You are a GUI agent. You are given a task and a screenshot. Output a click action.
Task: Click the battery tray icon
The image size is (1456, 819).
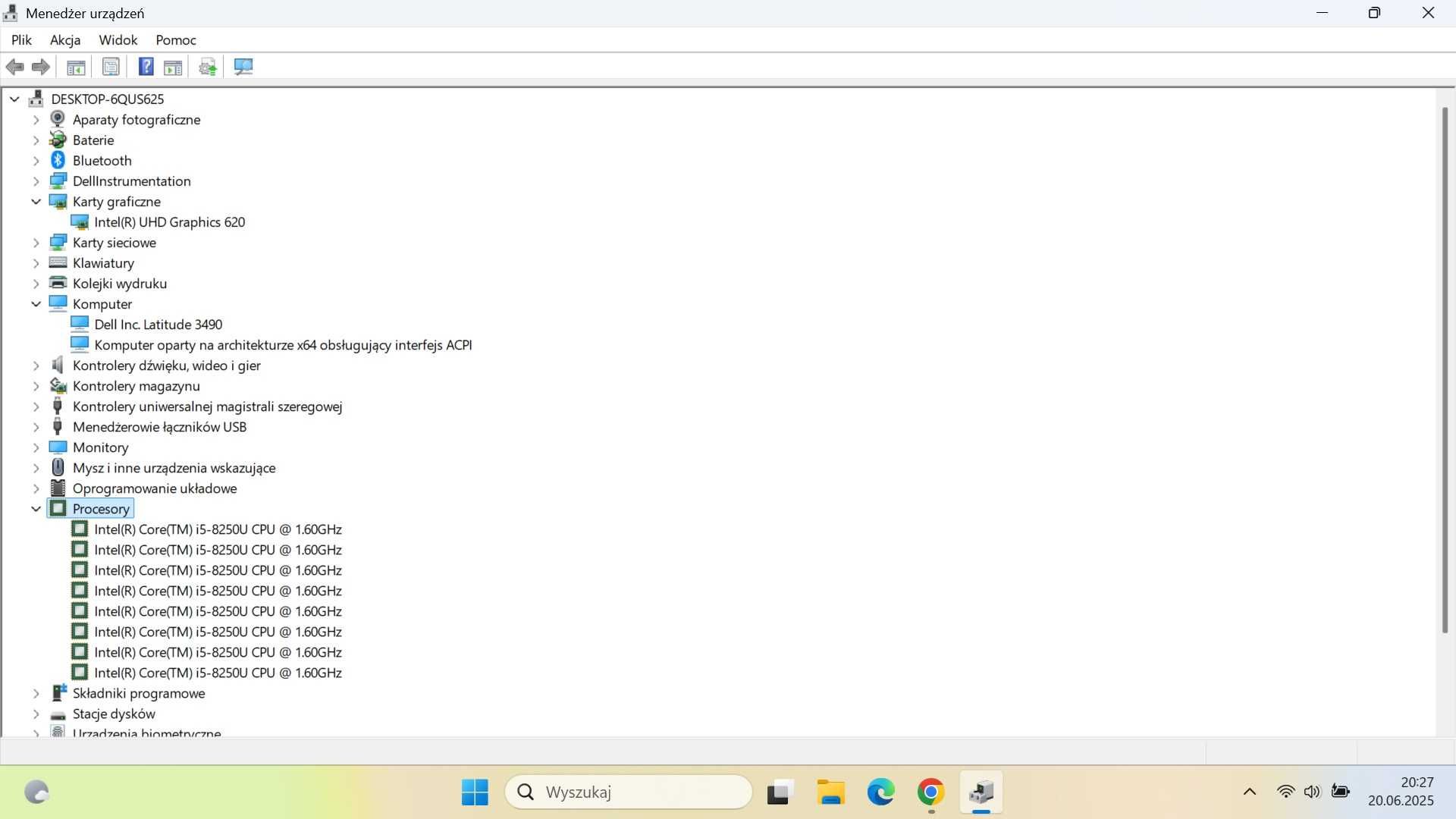tap(1341, 792)
